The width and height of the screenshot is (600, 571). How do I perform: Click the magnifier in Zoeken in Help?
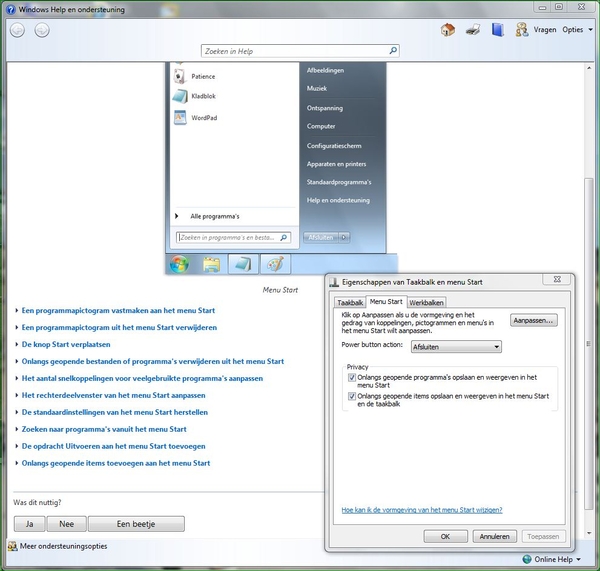[x=393, y=51]
